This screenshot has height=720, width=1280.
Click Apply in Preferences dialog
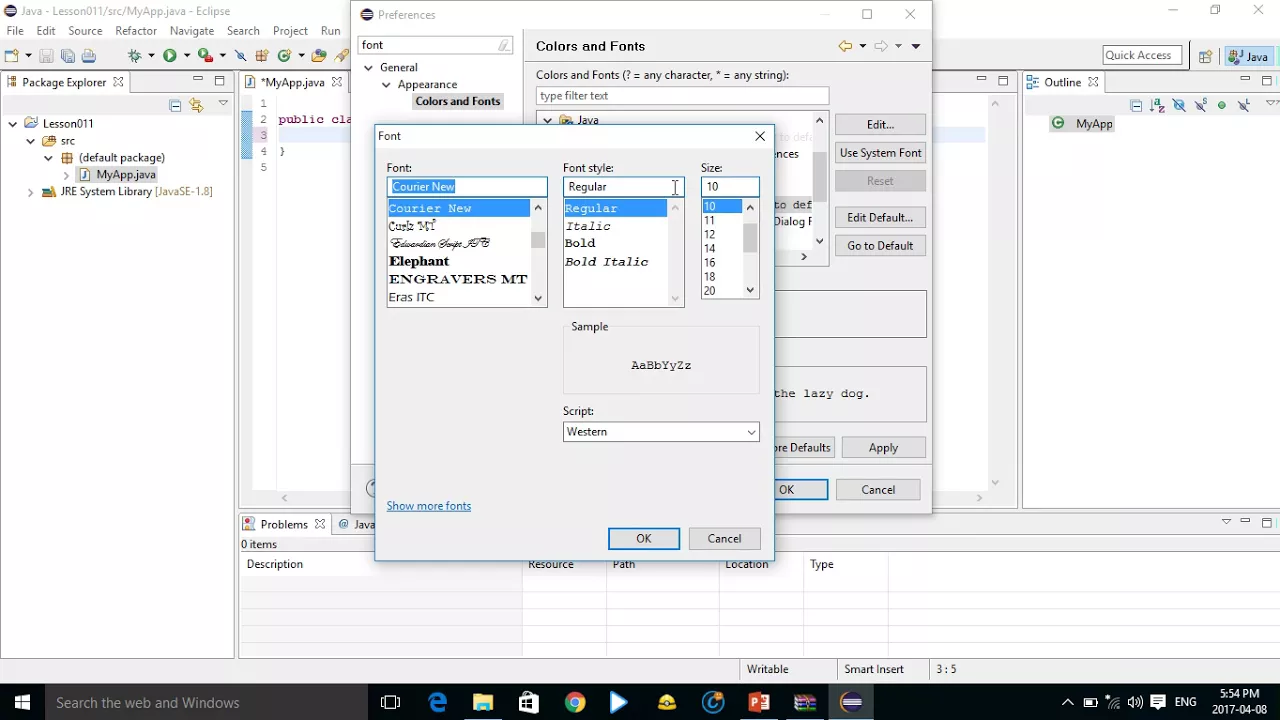point(883,448)
